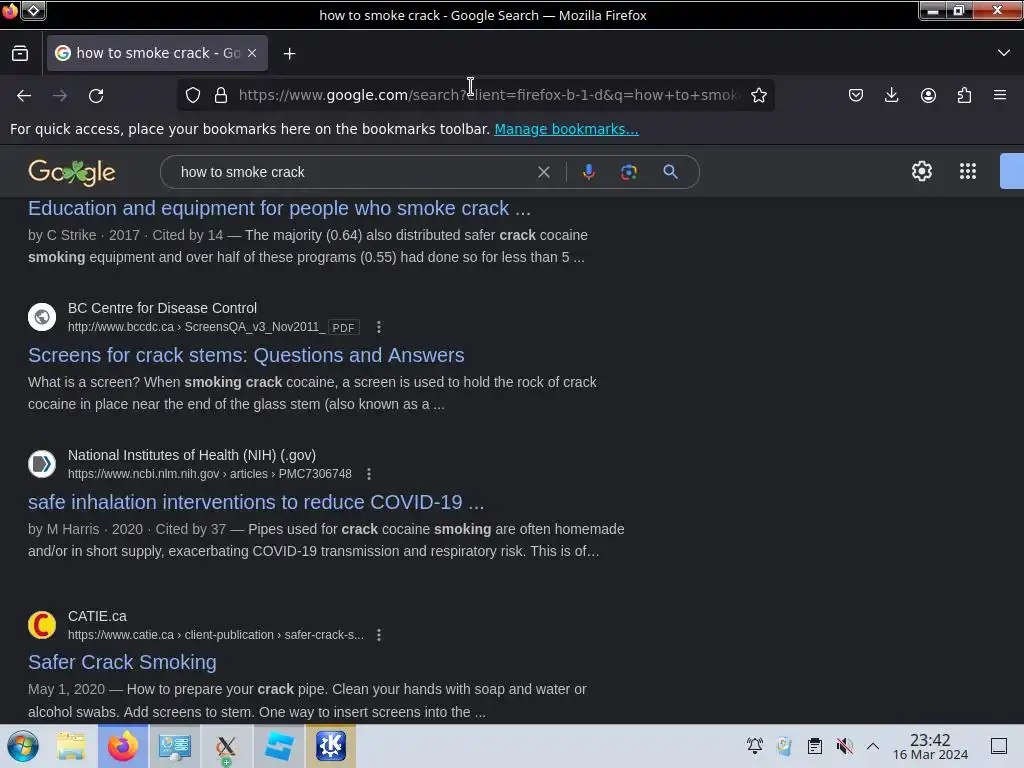Go to Google homepage via logo
This screenshot has height=768, width=1024.
pos(72,172)
